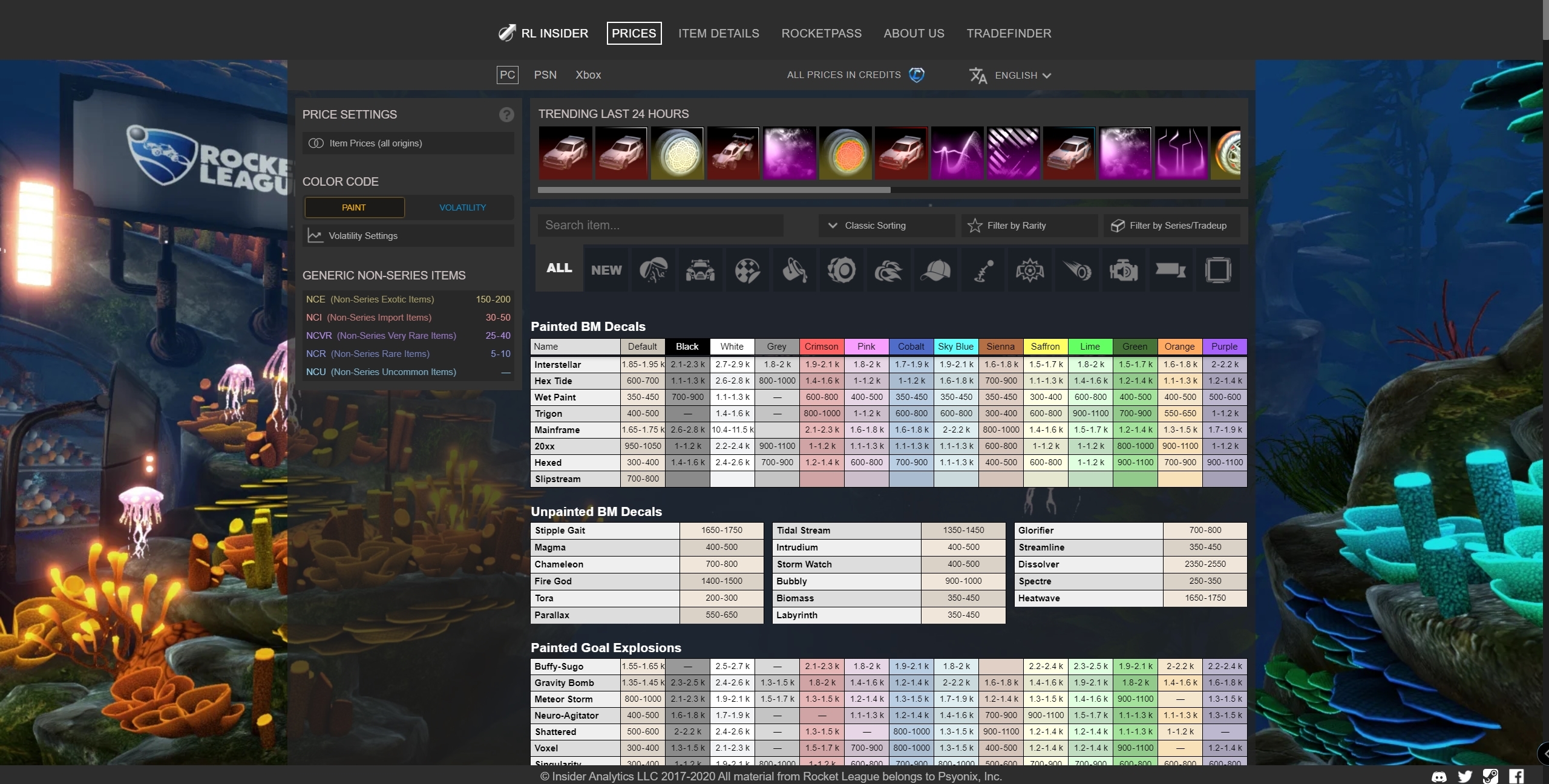The height and width of the screenshot is (784, 1549).
Task: Select the toppers filter icon
Action: pyautogui.click(x=935, y=267)
